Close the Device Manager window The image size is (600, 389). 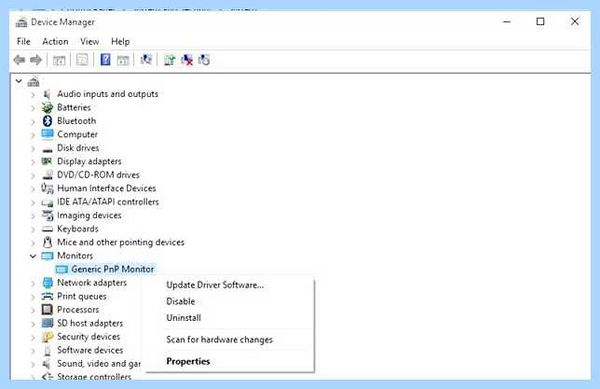575,22
